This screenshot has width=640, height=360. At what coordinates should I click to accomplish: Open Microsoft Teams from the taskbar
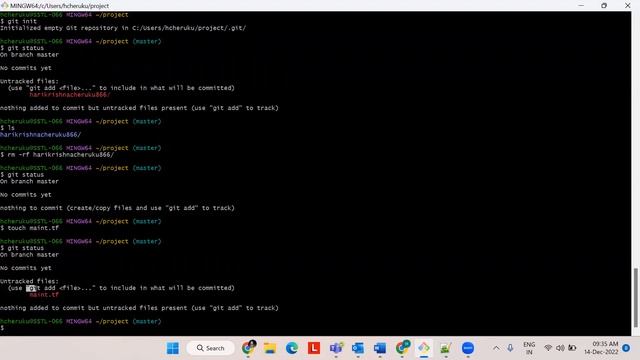336,348
